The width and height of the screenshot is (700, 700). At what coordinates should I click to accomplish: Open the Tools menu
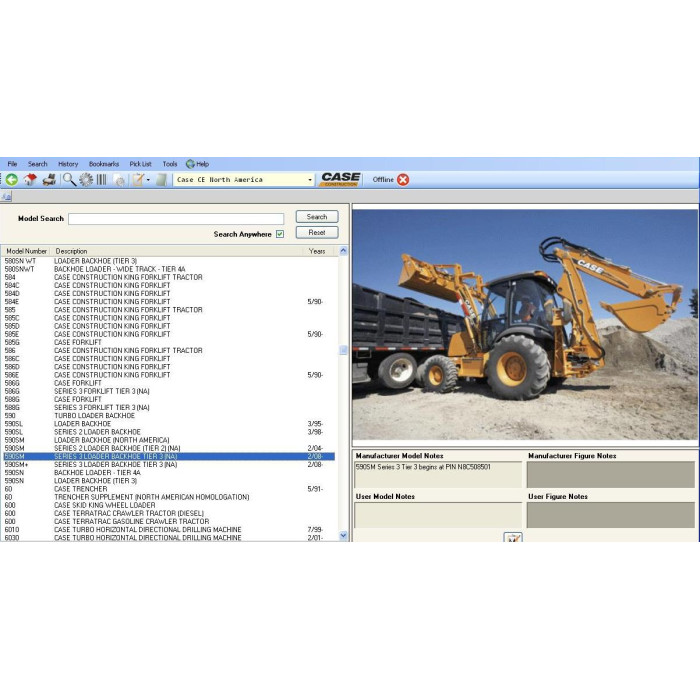(x=170, y=164)
